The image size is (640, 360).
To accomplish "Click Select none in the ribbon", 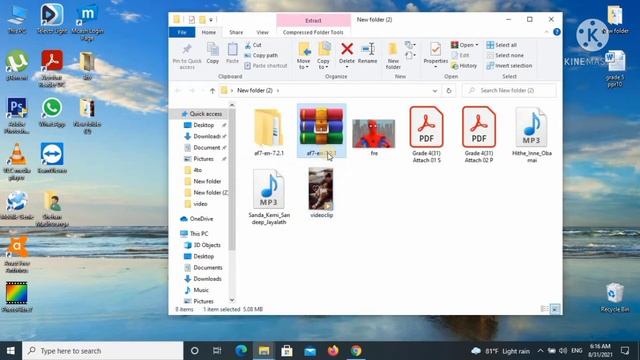I will [x=505, y=55].
